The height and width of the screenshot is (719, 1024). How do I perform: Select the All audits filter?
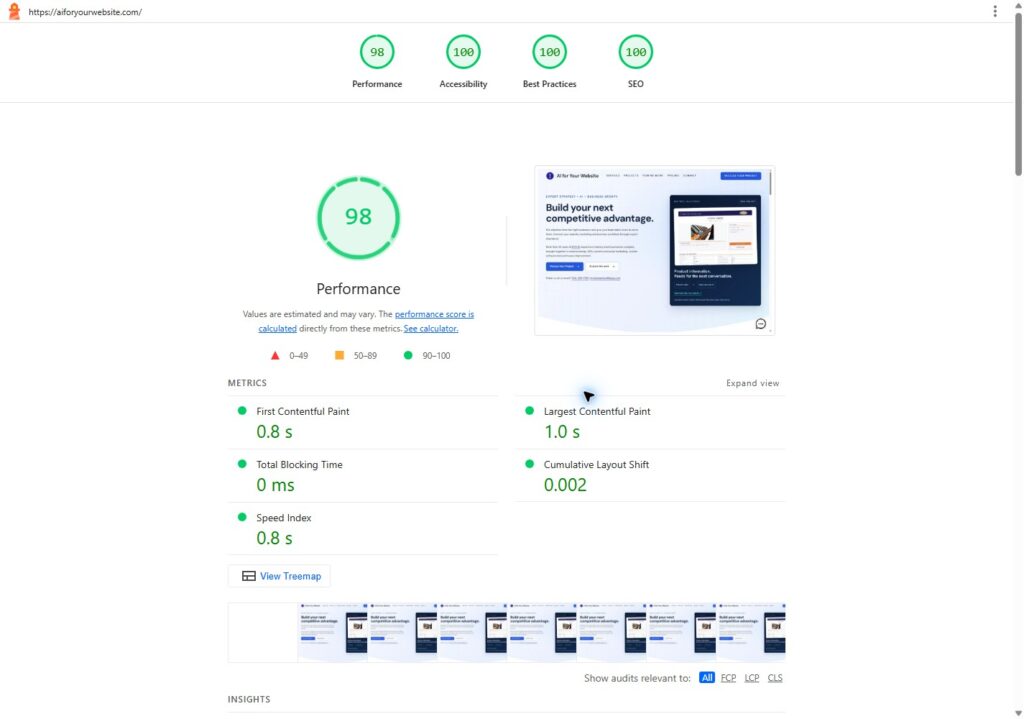[x=707, y=678]
